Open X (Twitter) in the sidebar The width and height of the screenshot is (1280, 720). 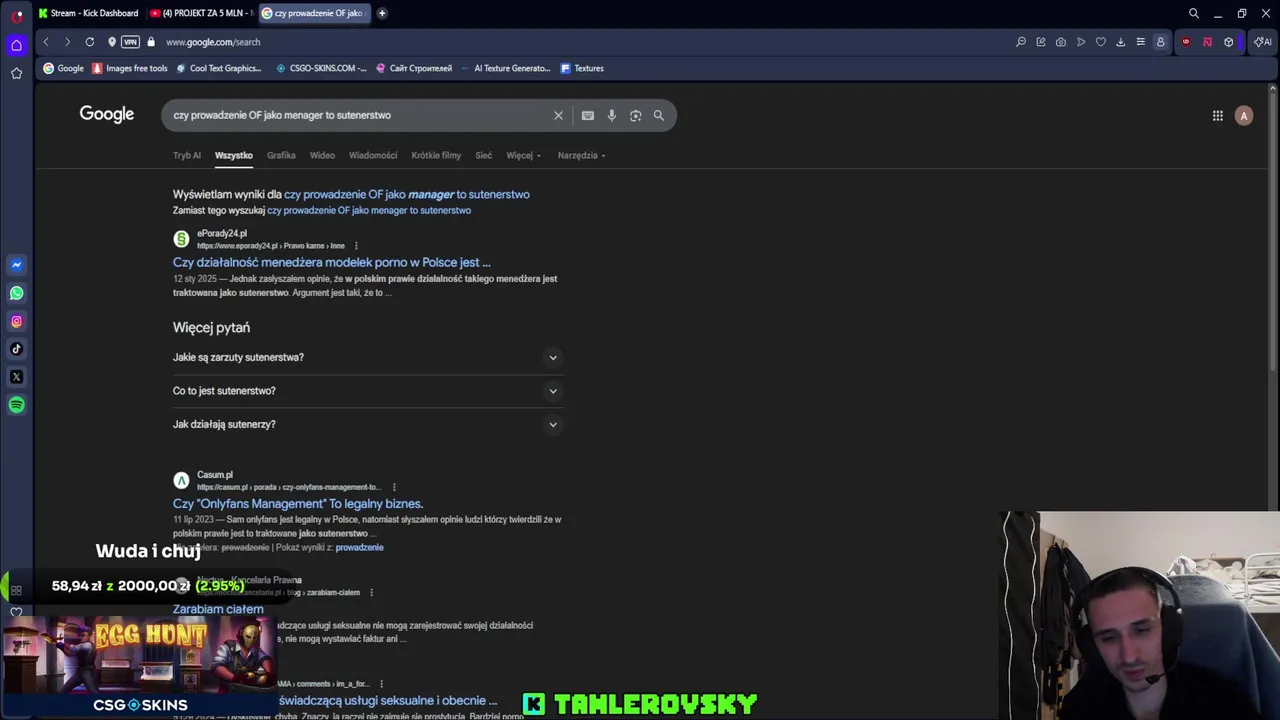point(17,377)
